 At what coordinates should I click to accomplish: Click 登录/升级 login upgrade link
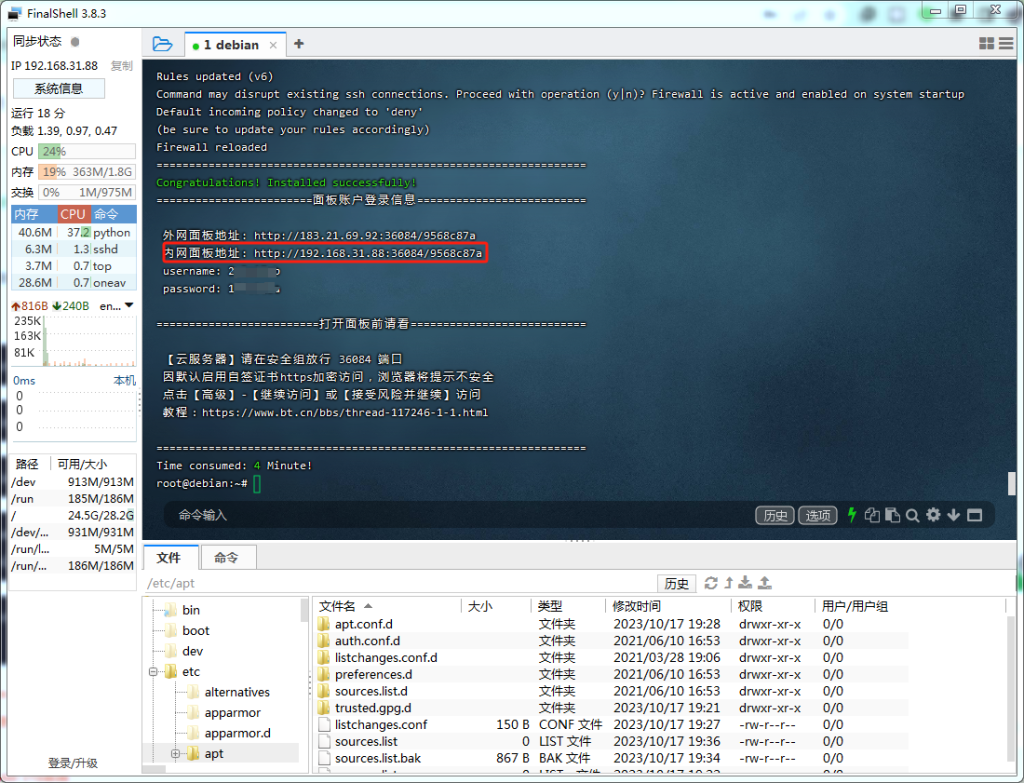click(x=72, y=763)
